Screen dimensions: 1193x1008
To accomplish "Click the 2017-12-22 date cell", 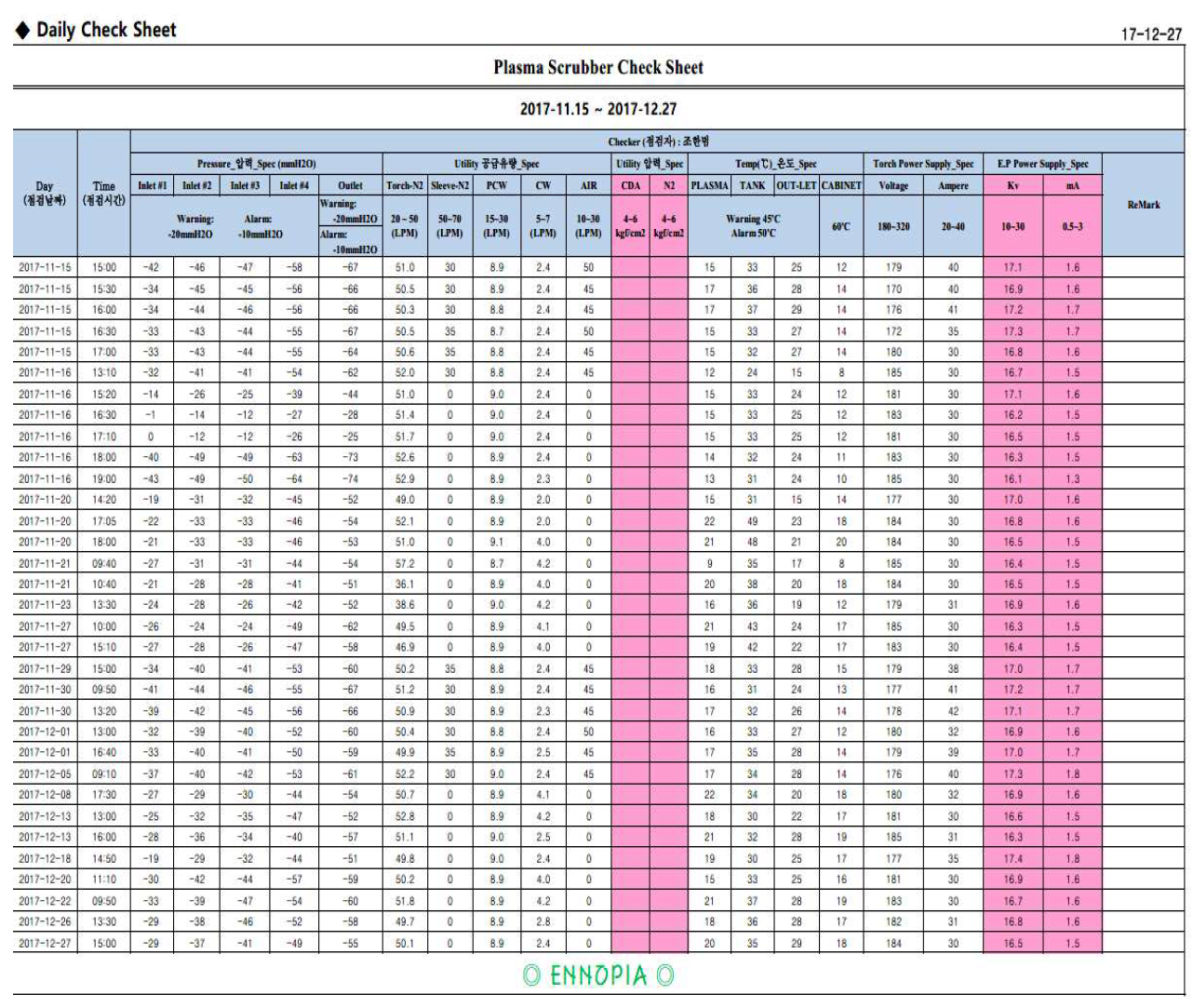I will pos(45,901).
